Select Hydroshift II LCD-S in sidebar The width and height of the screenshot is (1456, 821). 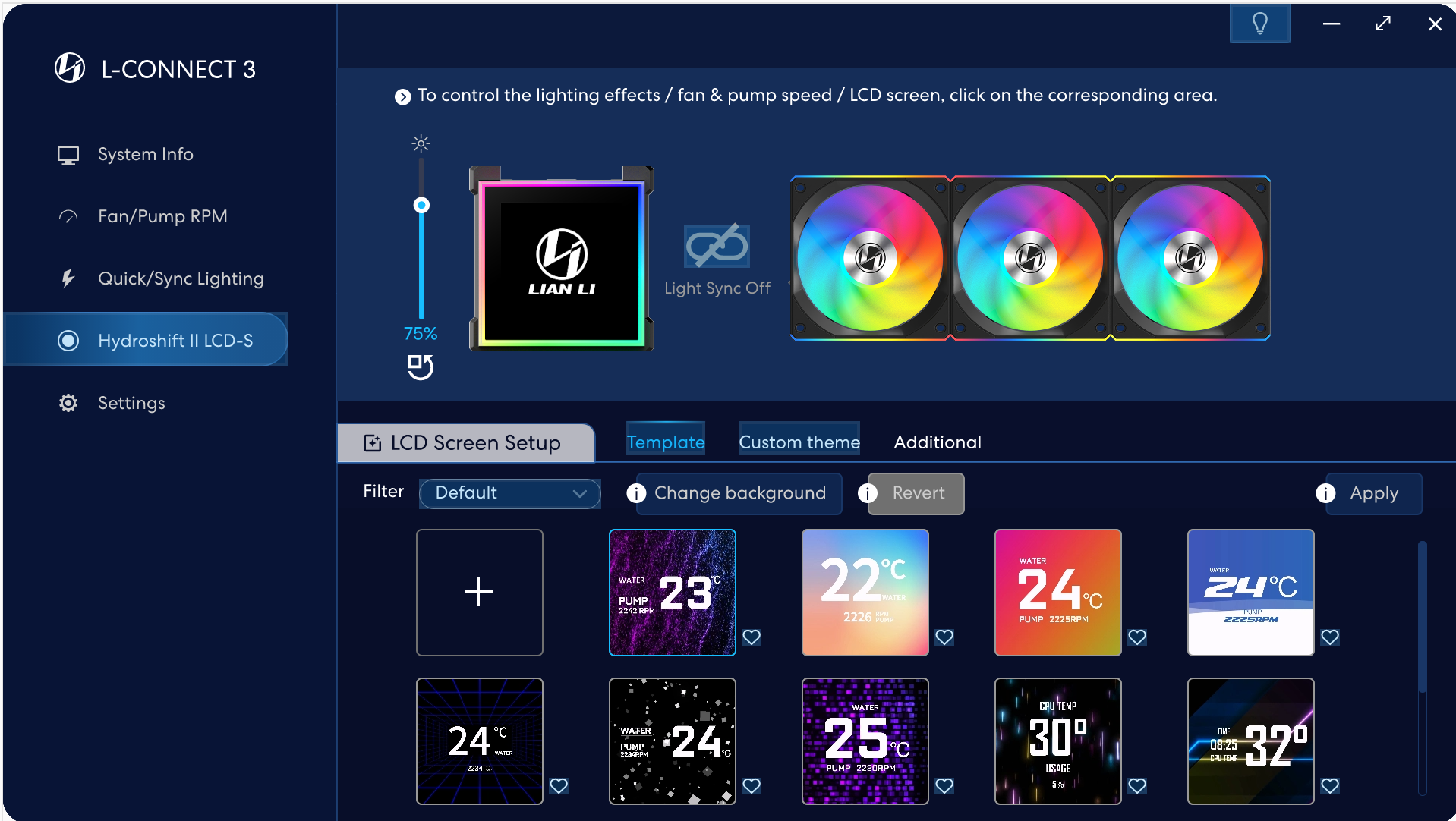point(146,340)
